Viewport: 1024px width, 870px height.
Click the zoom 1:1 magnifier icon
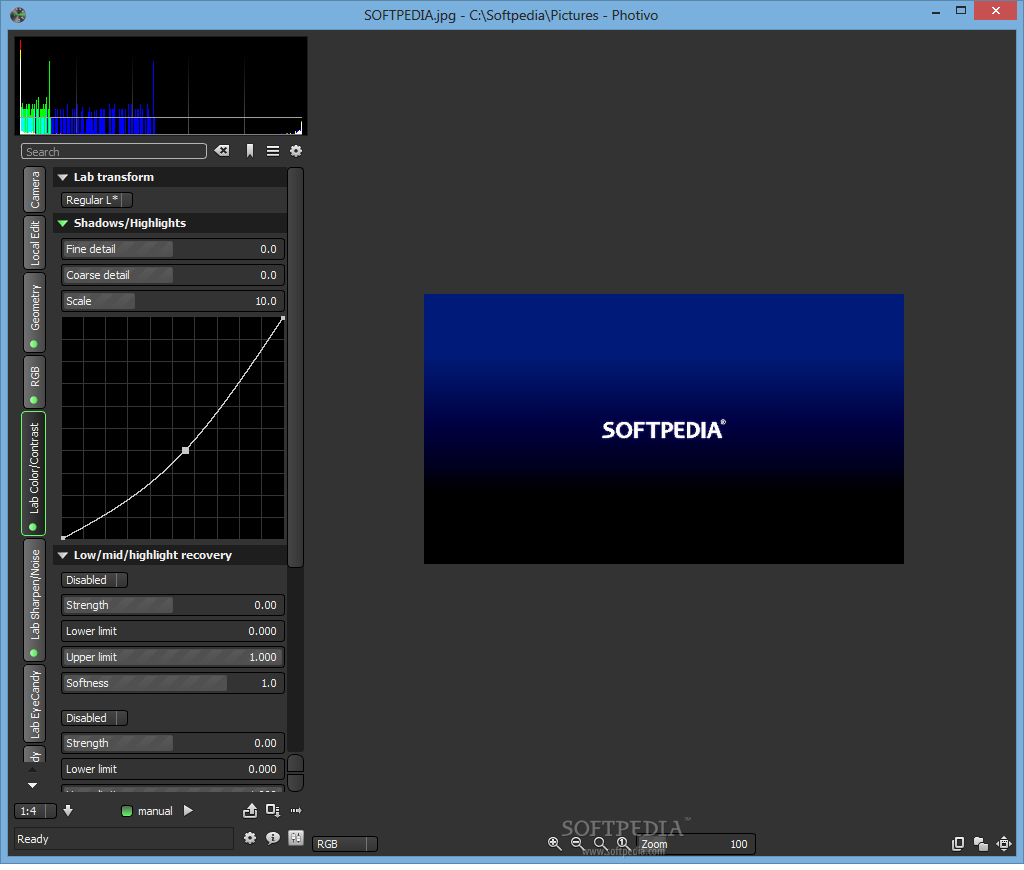click(623, 843)
